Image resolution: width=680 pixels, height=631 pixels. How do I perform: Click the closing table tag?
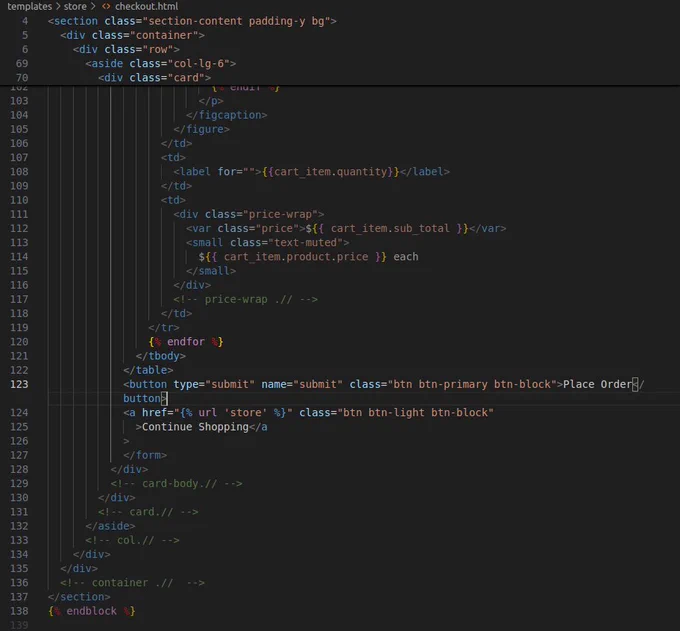(148, 370)
